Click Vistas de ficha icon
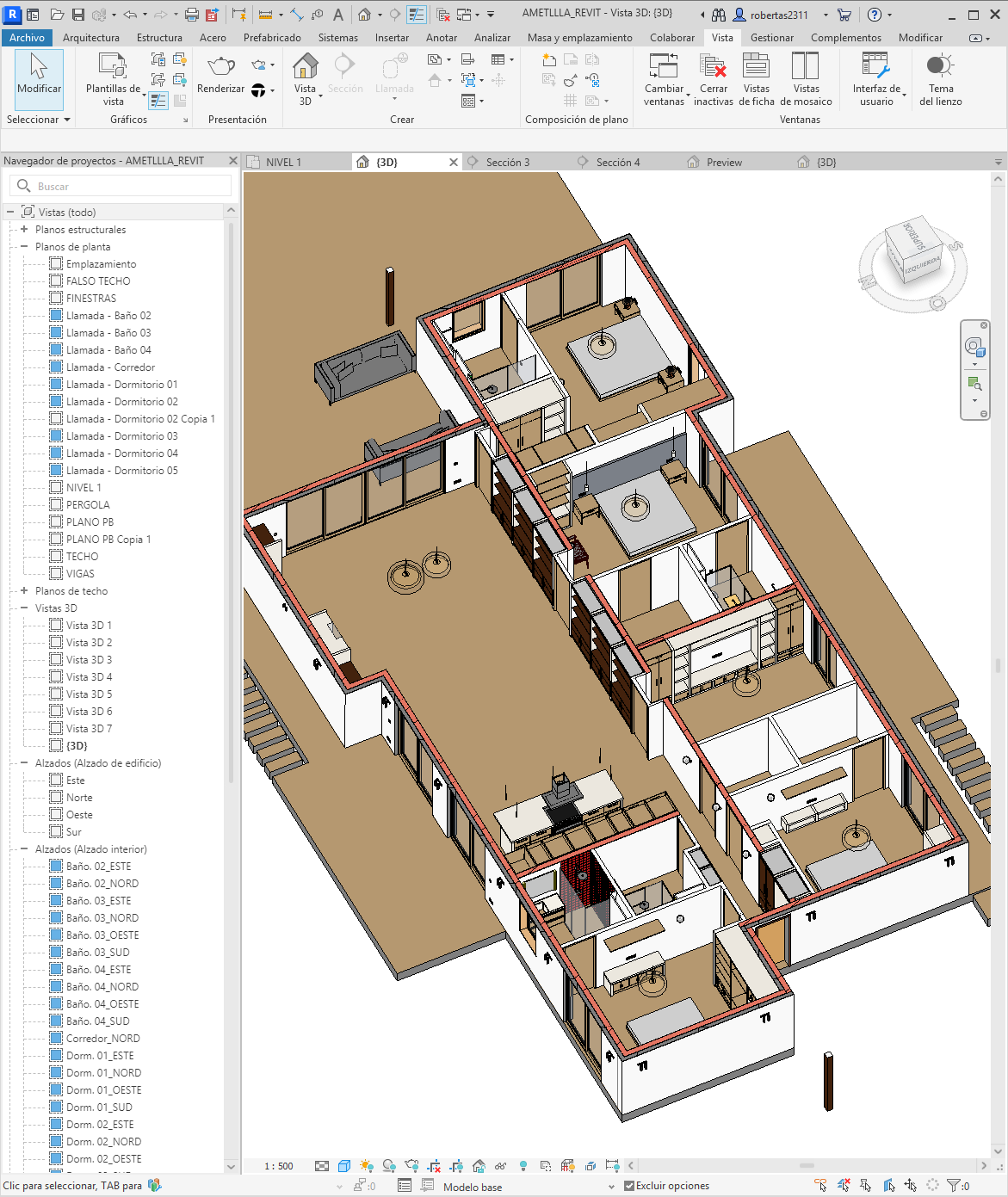This screenshot has height=1197, width=1008. click(x=756, y=79)
